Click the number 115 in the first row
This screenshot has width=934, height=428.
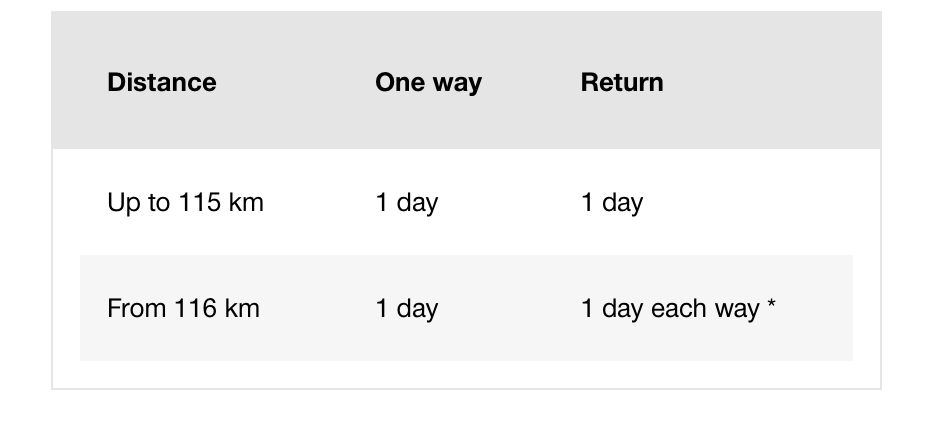(x=200, y=202)
